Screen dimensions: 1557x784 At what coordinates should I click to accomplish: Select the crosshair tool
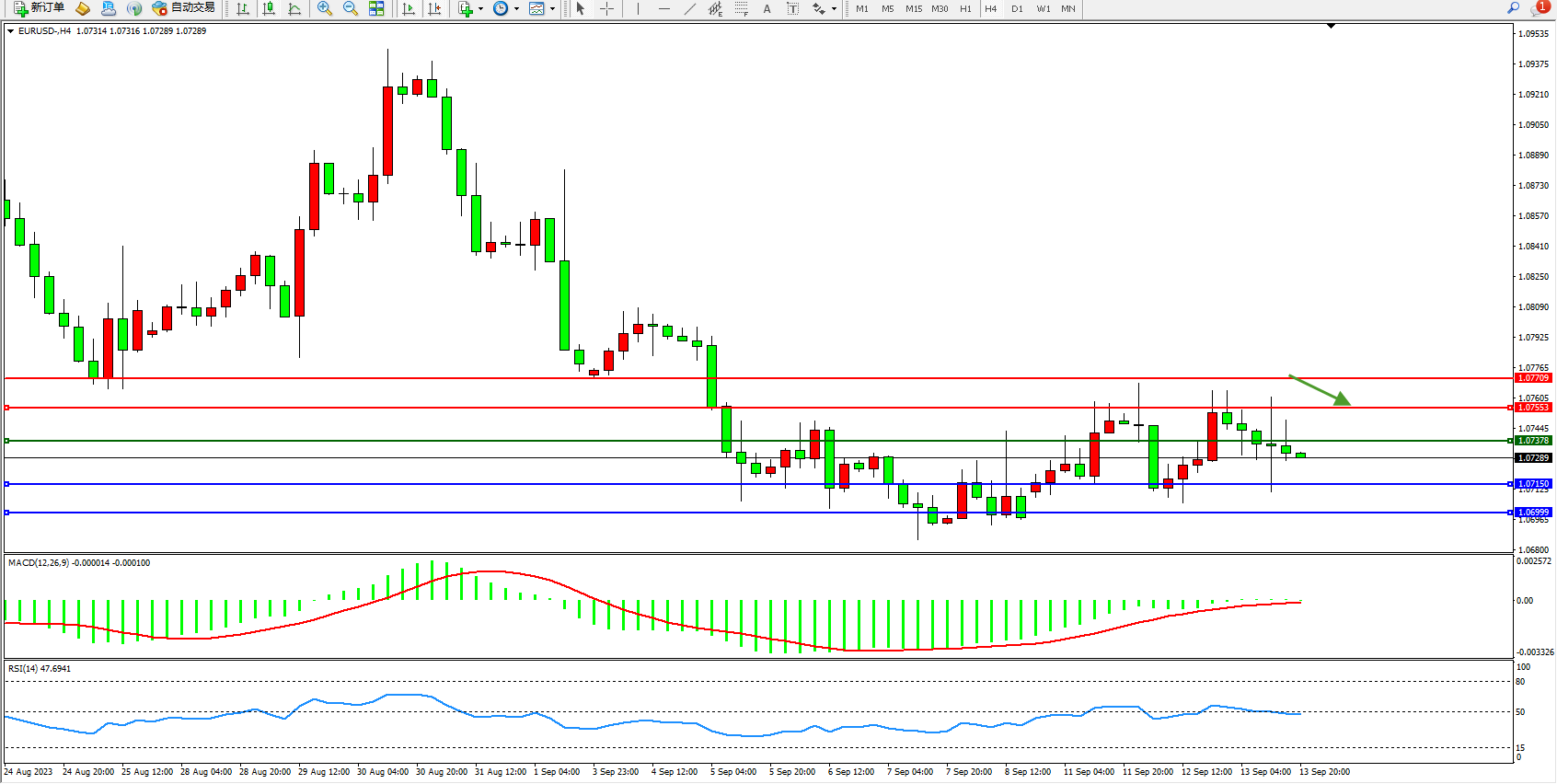(607, 8)
